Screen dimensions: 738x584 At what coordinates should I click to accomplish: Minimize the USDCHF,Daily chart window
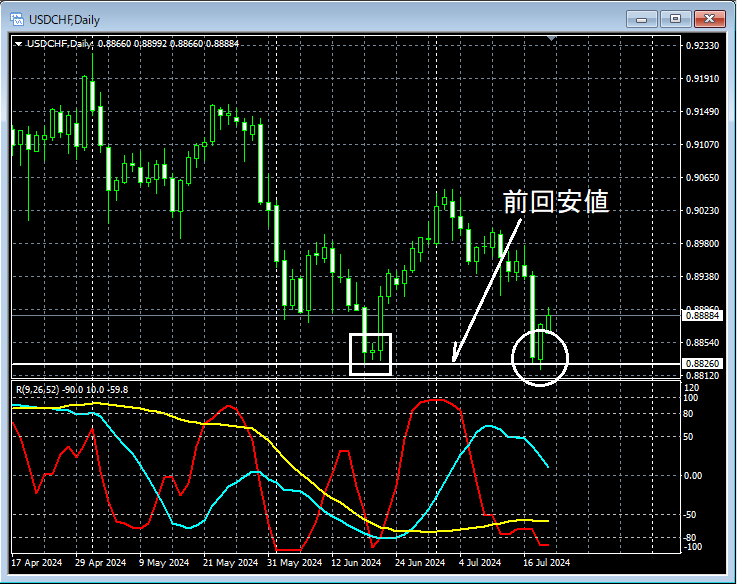[x=642, y=19]
